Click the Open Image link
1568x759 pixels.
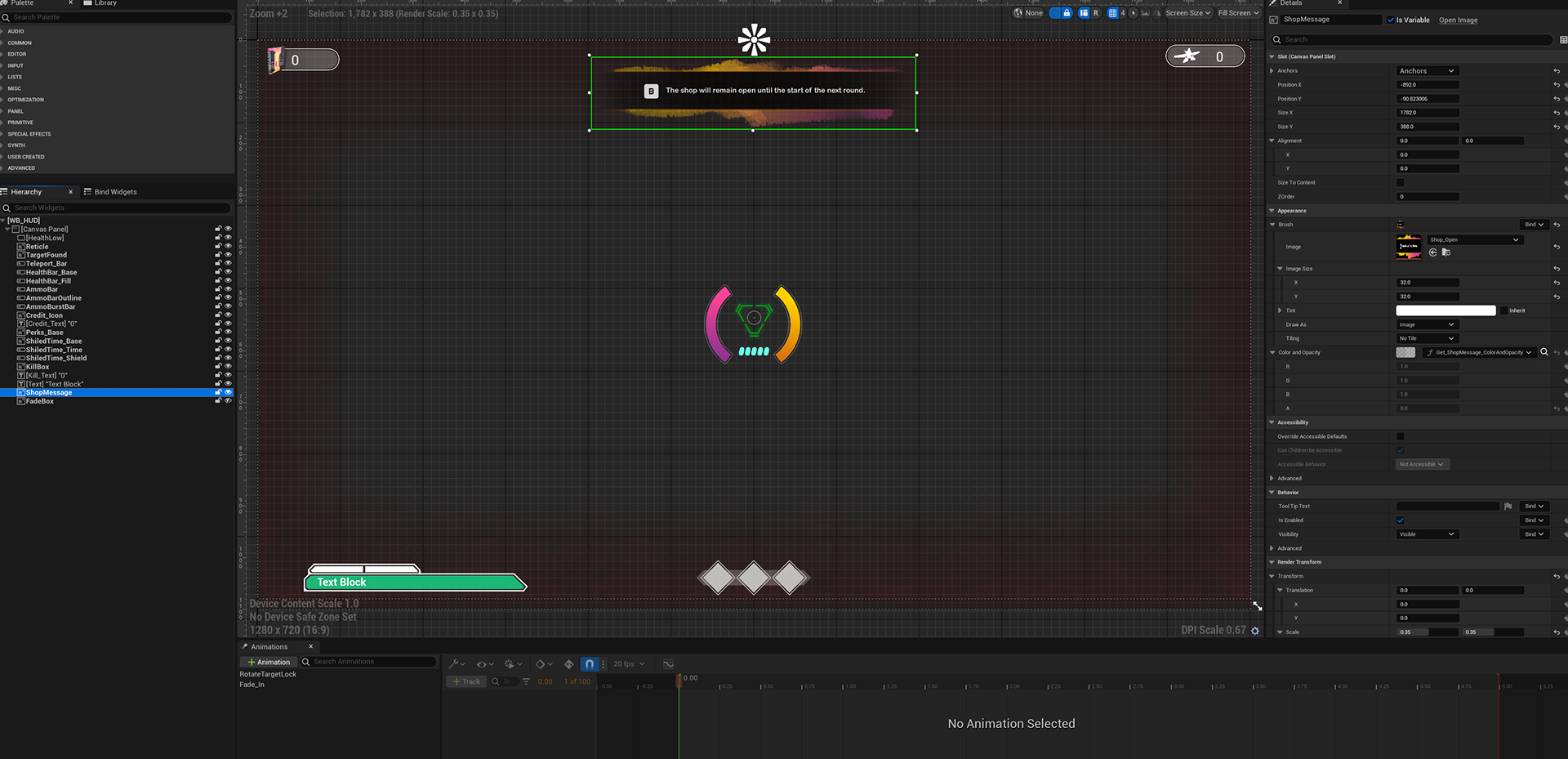pyautogui.click(x=1458, y=20)
